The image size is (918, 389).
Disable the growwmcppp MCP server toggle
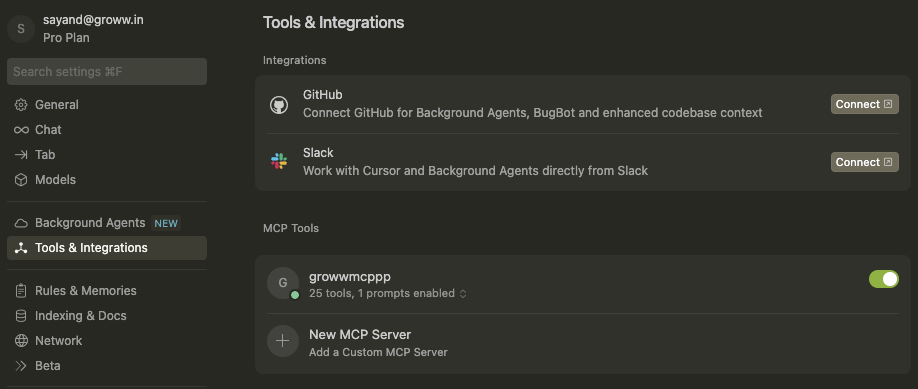[883, 279]
